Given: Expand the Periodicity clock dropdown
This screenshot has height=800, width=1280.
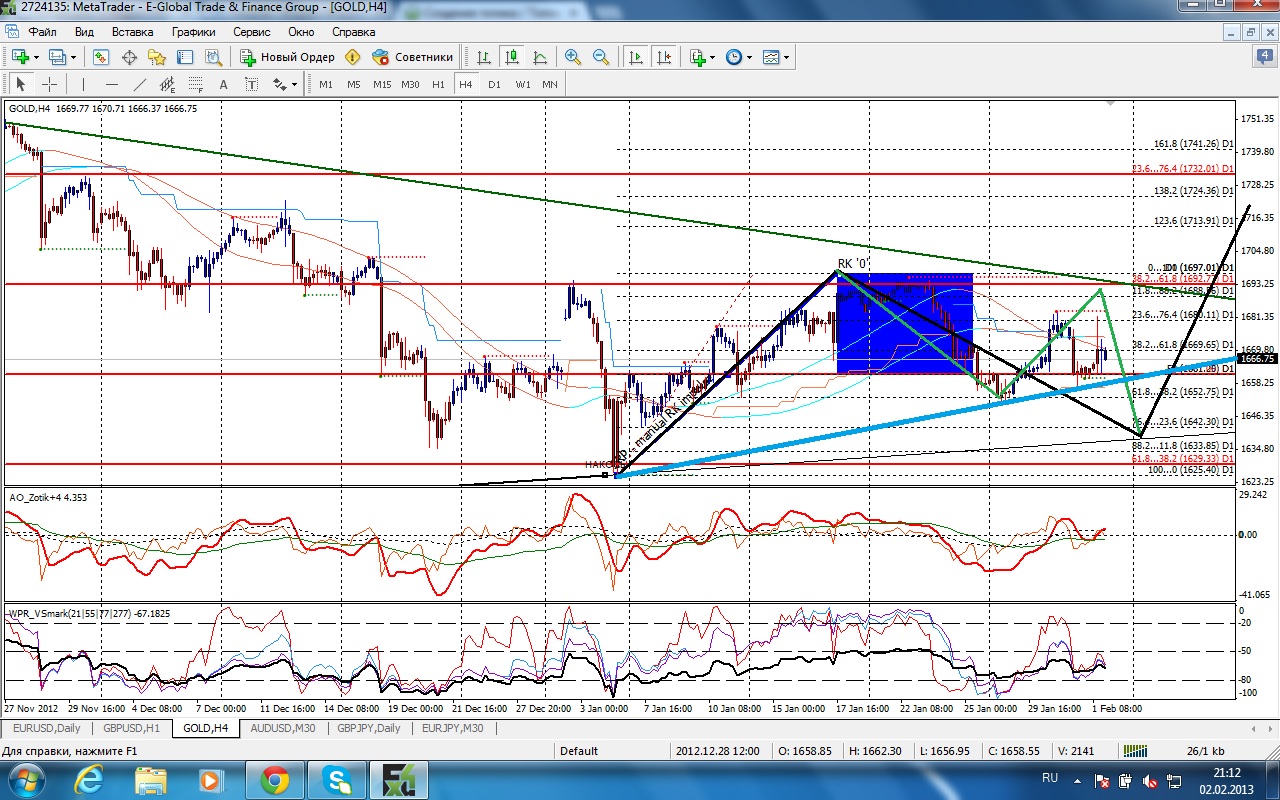Looking at the screenshot, I should [x=750, y=57].
